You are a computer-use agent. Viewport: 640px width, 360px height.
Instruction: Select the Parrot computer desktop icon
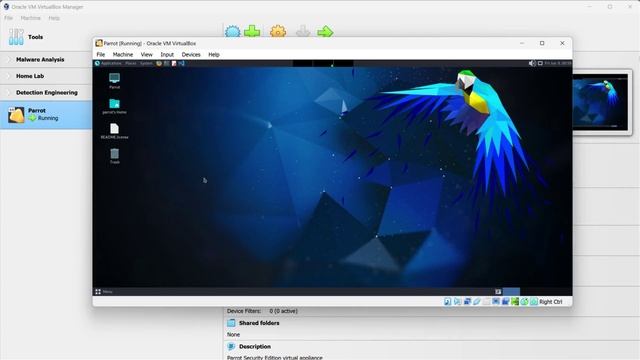[114, 81]
